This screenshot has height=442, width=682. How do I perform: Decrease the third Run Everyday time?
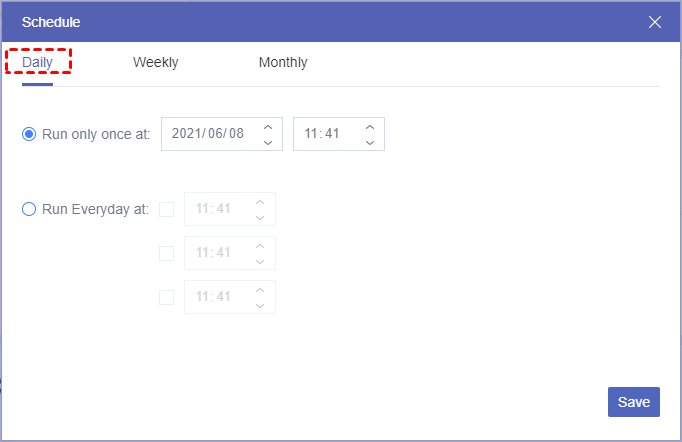pos(260,305)
